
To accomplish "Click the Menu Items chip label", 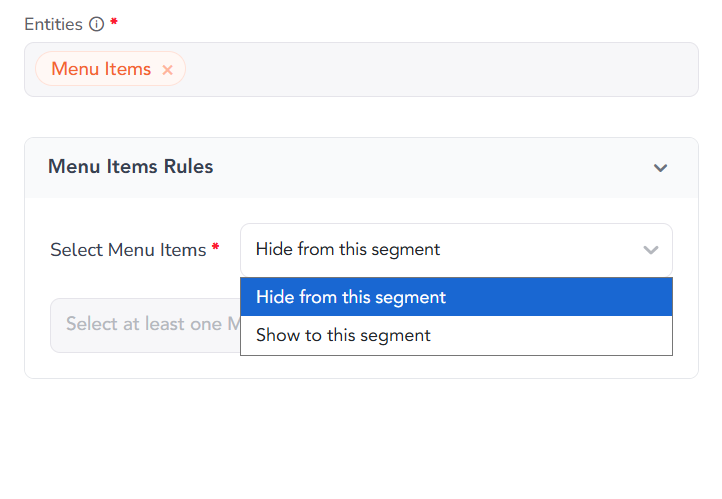I will (101, 69).
